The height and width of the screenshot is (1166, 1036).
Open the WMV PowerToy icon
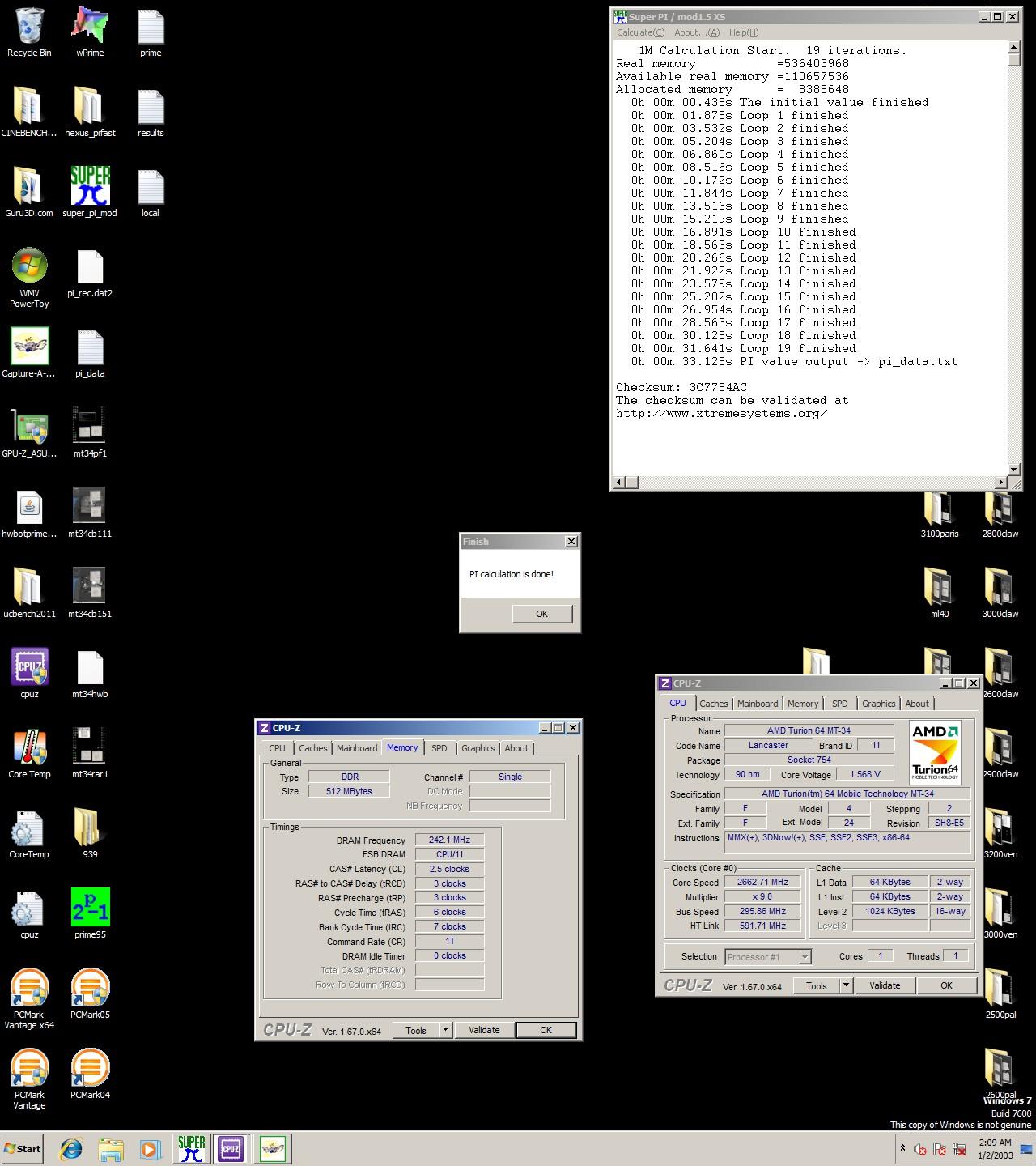click(29, 278)
